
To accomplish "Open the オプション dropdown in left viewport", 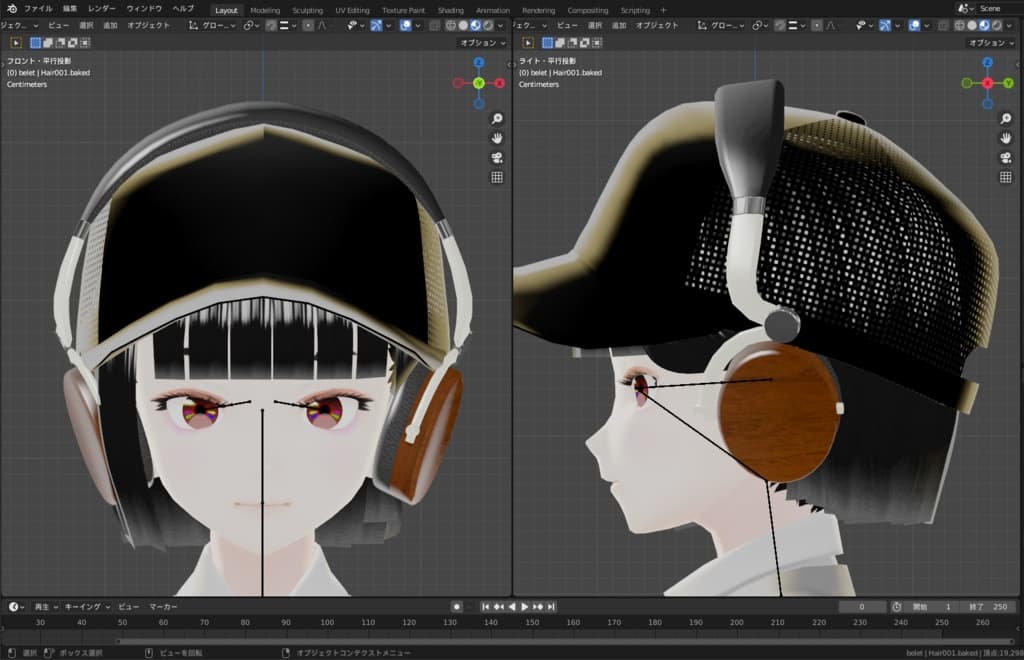I will point(483,43).
